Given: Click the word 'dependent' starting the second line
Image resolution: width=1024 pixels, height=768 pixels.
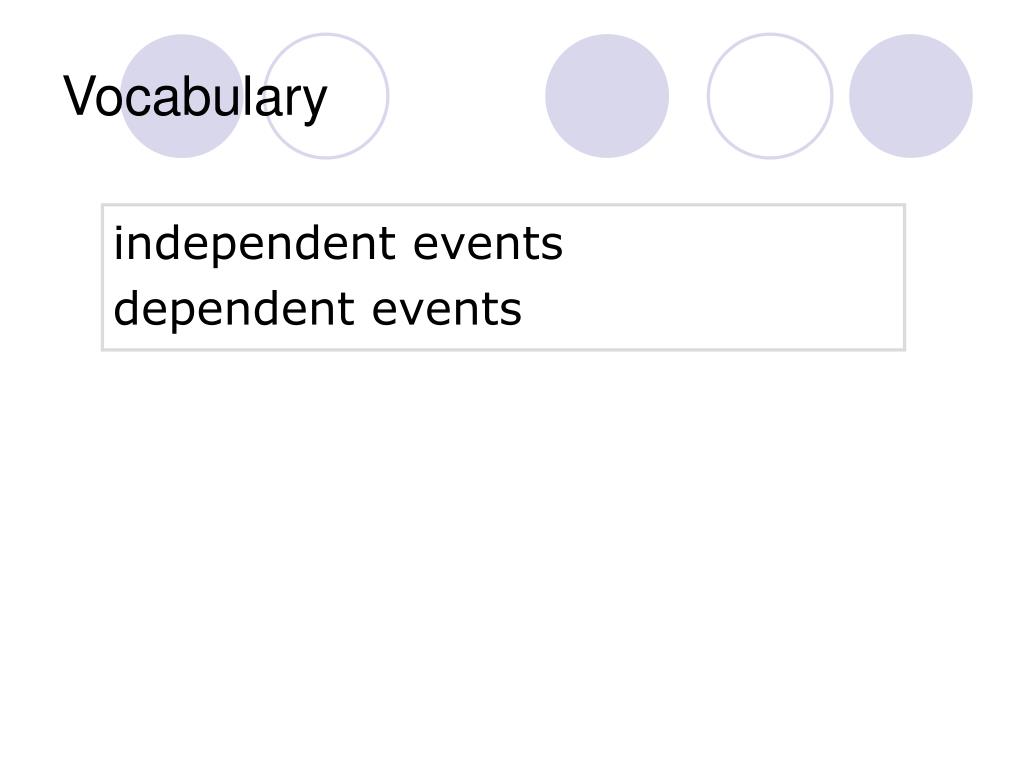Looking at the screenshot, I should click(x=234, y=310).
